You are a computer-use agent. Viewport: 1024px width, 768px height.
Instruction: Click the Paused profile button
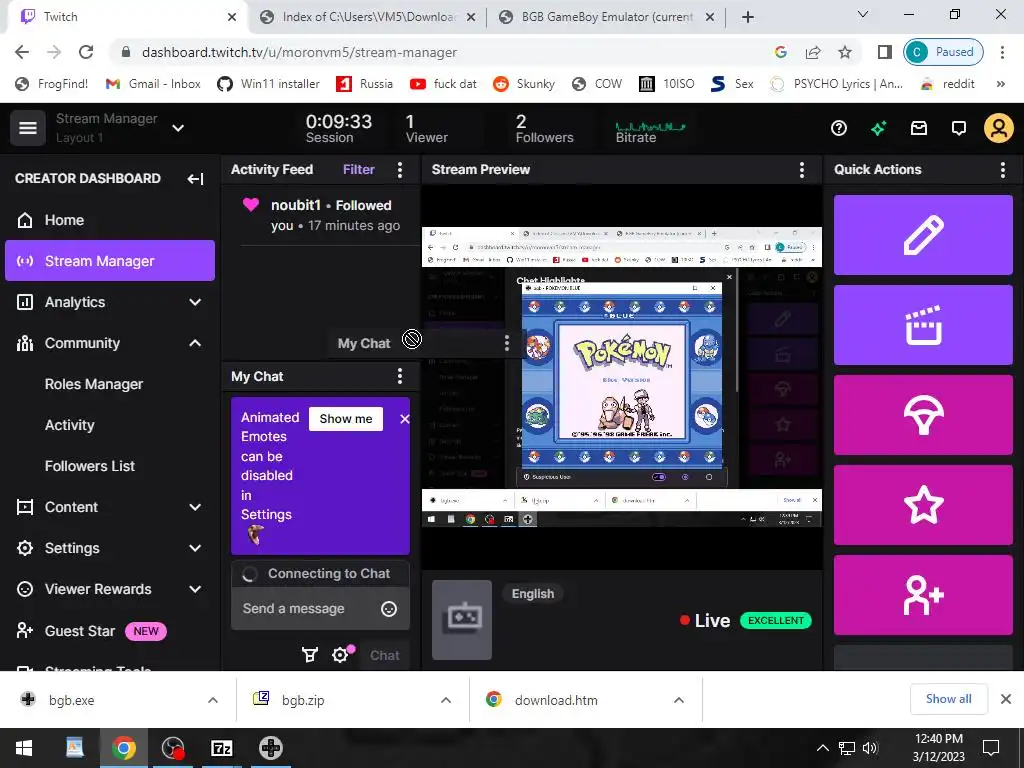click(x=943, y=52)
